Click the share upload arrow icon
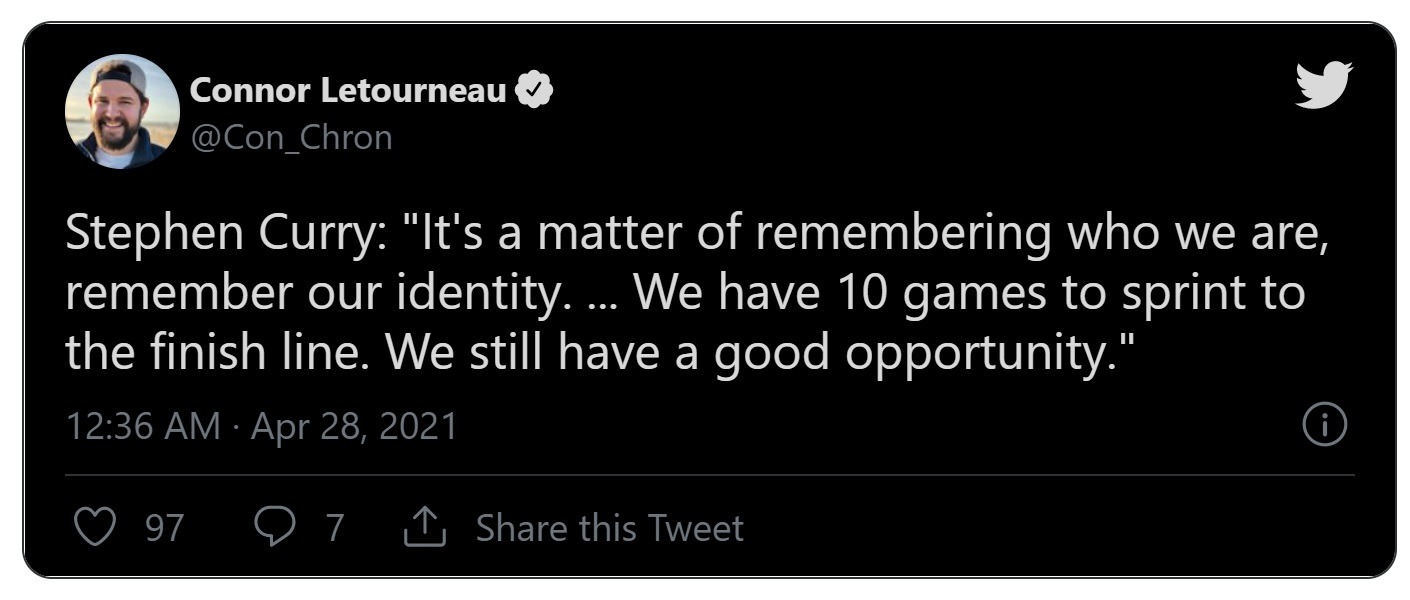 coord(424,527)
